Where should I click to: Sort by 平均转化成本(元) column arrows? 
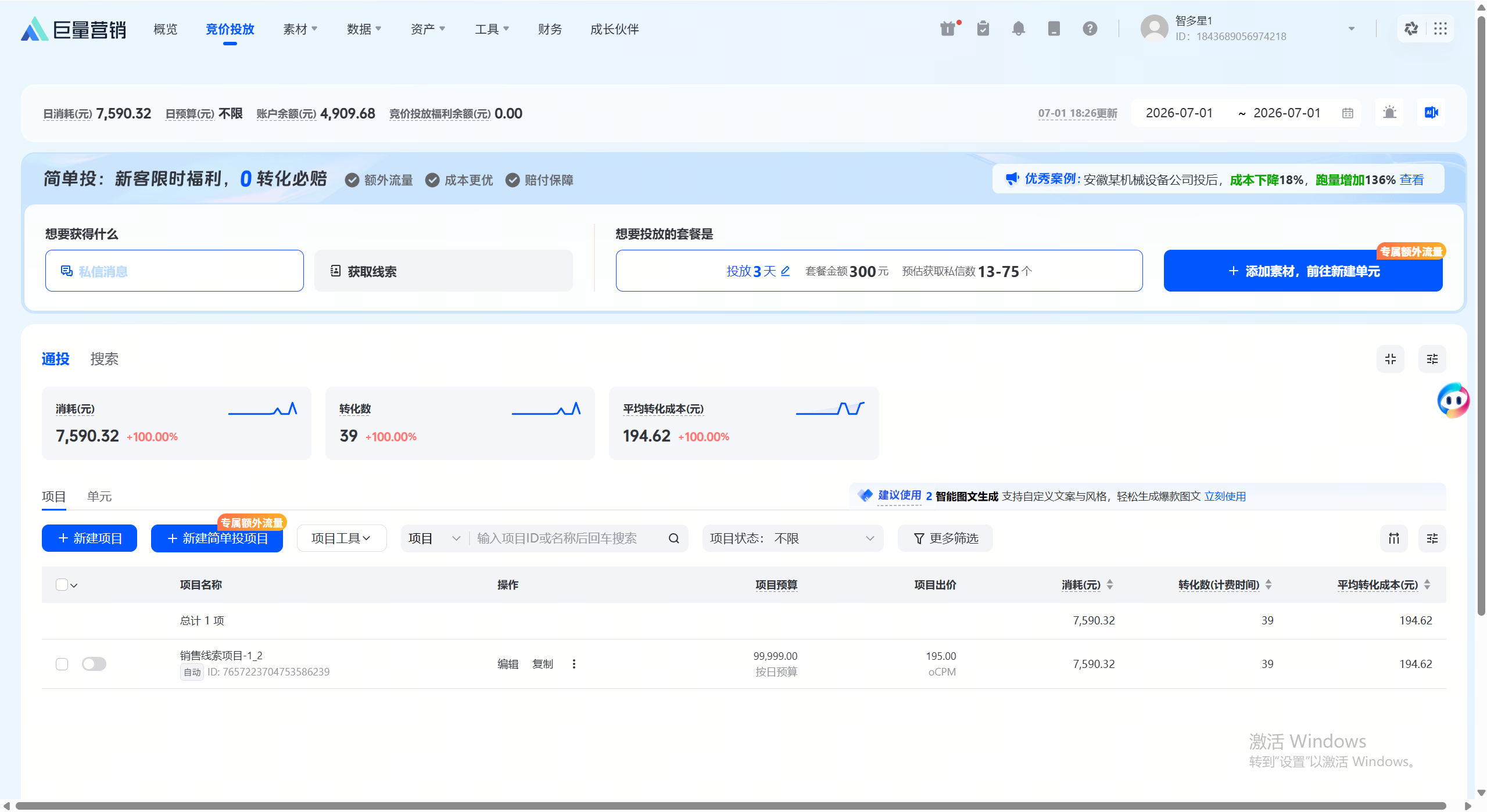pyautogui.click(x=1427, y=585)
